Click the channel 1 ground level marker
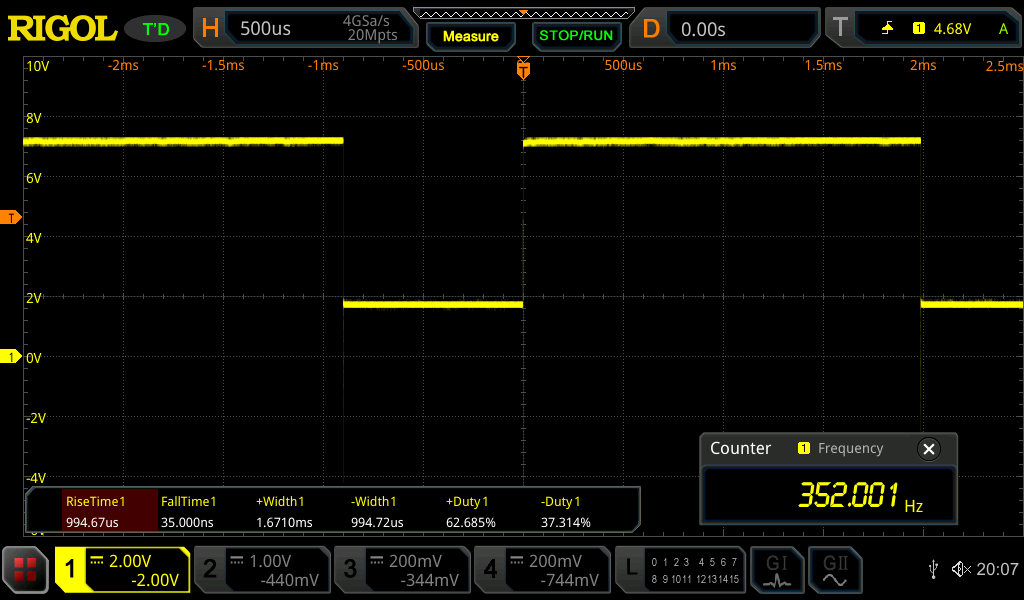This screenshot has width=1024, height=600. point(10,357)
